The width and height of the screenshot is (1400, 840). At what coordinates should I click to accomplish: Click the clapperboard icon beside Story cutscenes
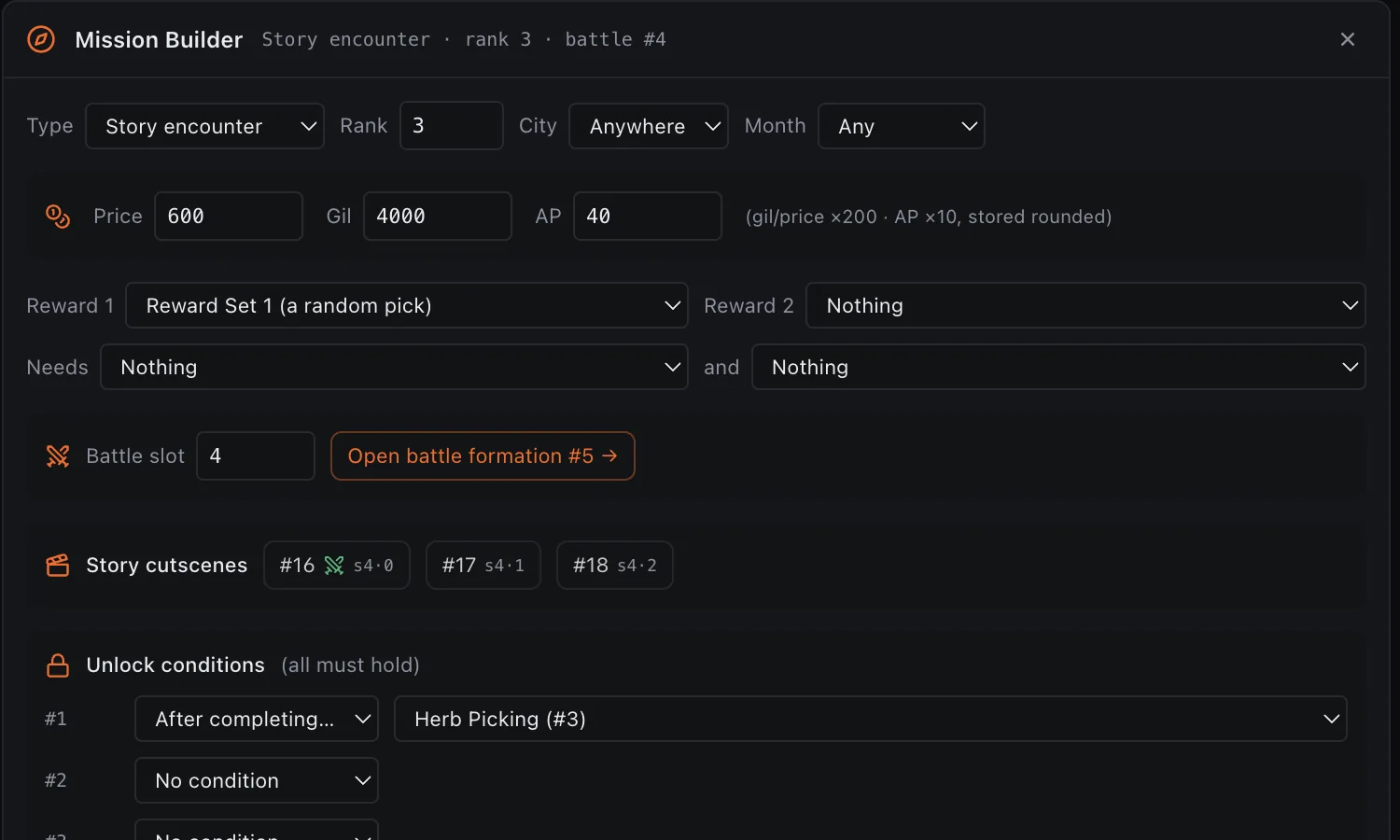pos(58,566)
